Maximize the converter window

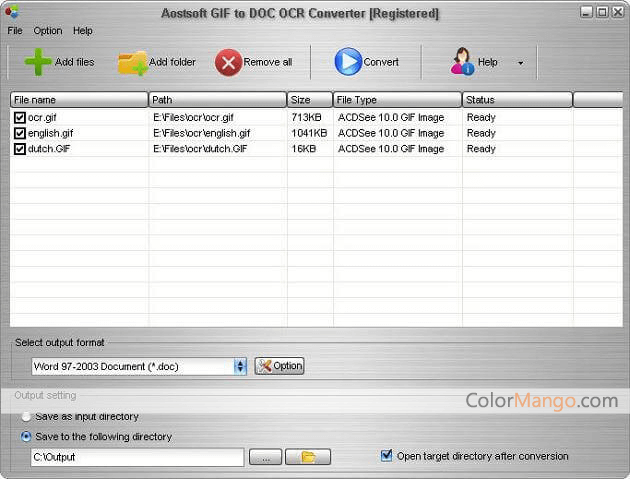[602, 12]
